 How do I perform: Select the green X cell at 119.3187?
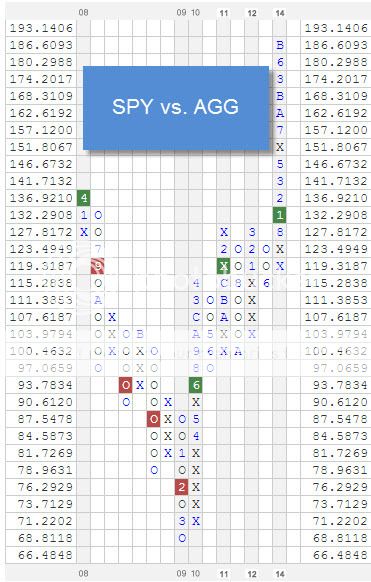point(224,266)
